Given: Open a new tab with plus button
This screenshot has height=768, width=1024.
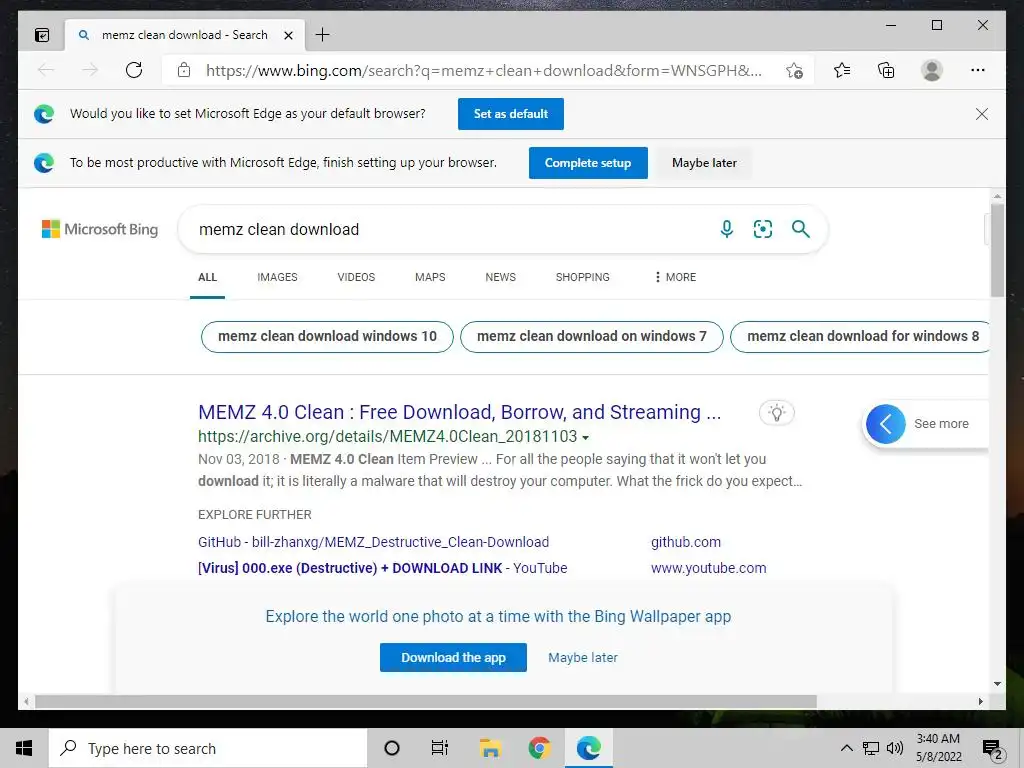Looking at the screenshot, I should (323, 35).
